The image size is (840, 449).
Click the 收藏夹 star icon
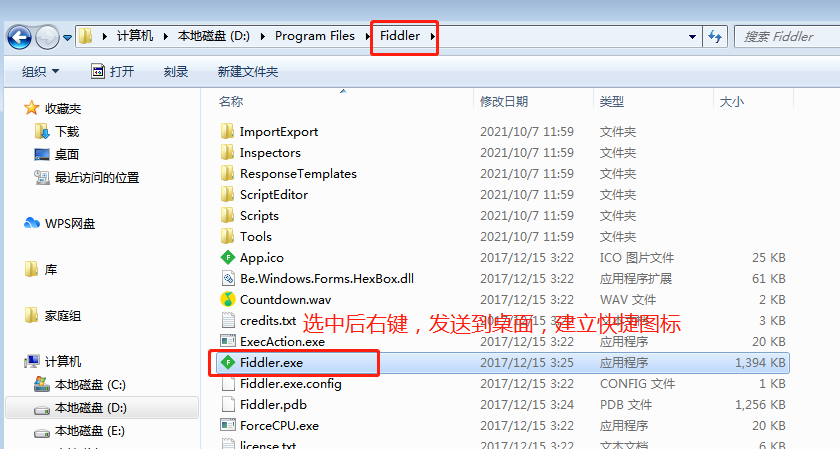click(x=32, y=108)
